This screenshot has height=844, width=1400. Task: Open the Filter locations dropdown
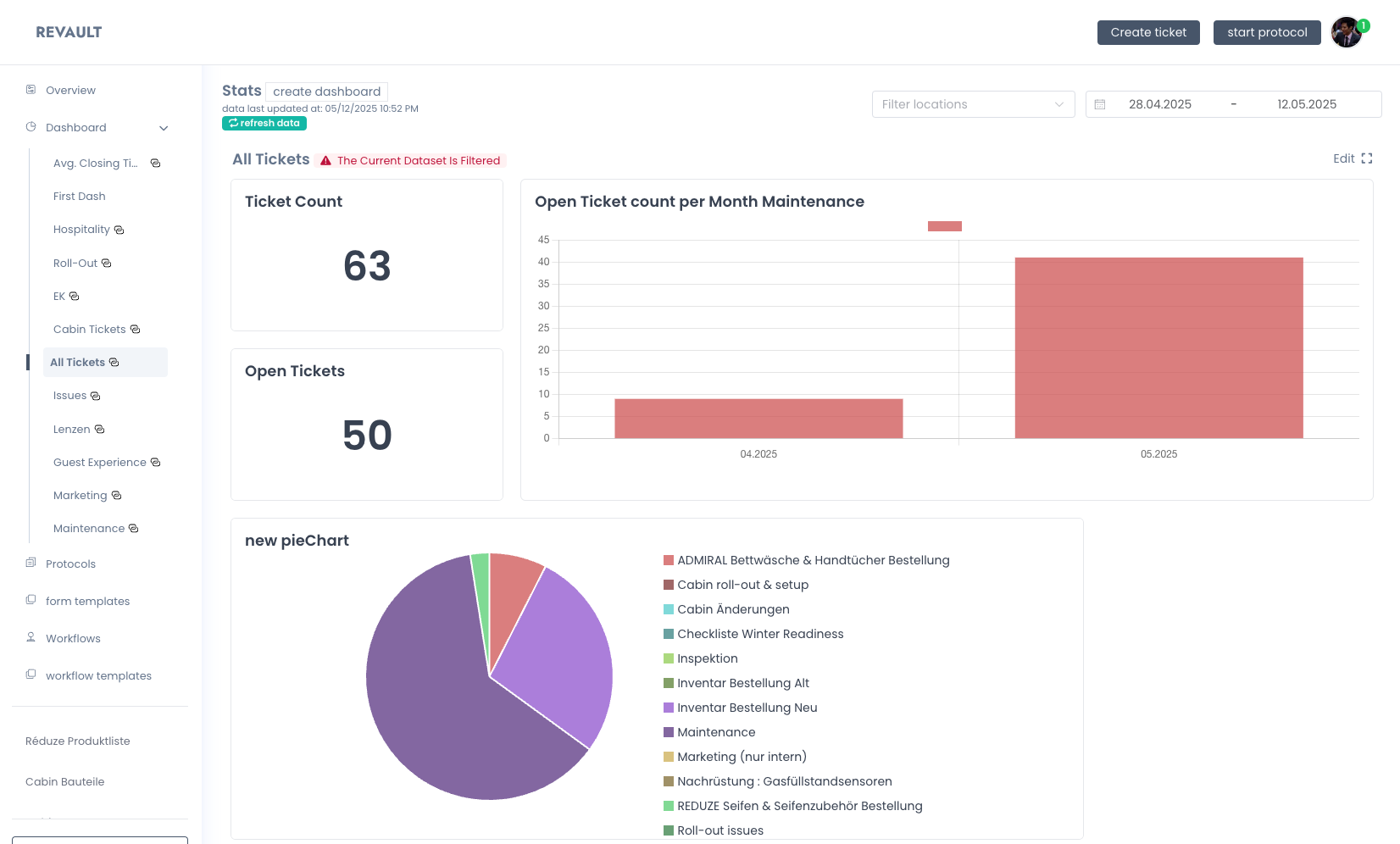point(973,104)
